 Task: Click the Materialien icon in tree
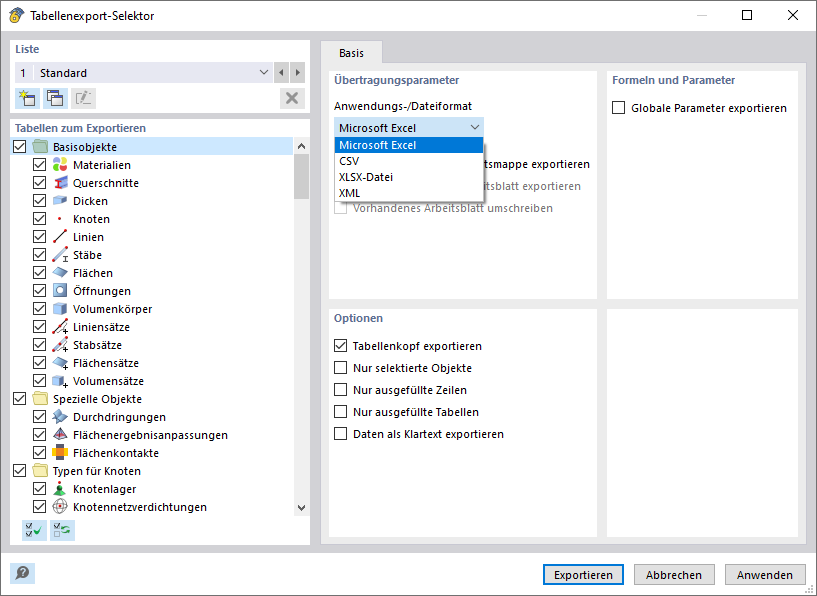(x=60, y=165)
